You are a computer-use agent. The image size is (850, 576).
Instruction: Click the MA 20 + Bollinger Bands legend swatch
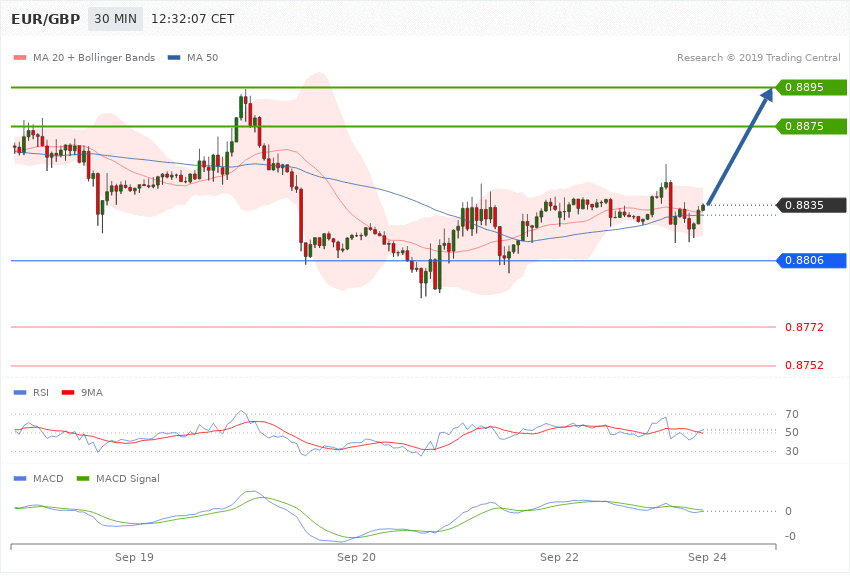(x=20, y=57)
